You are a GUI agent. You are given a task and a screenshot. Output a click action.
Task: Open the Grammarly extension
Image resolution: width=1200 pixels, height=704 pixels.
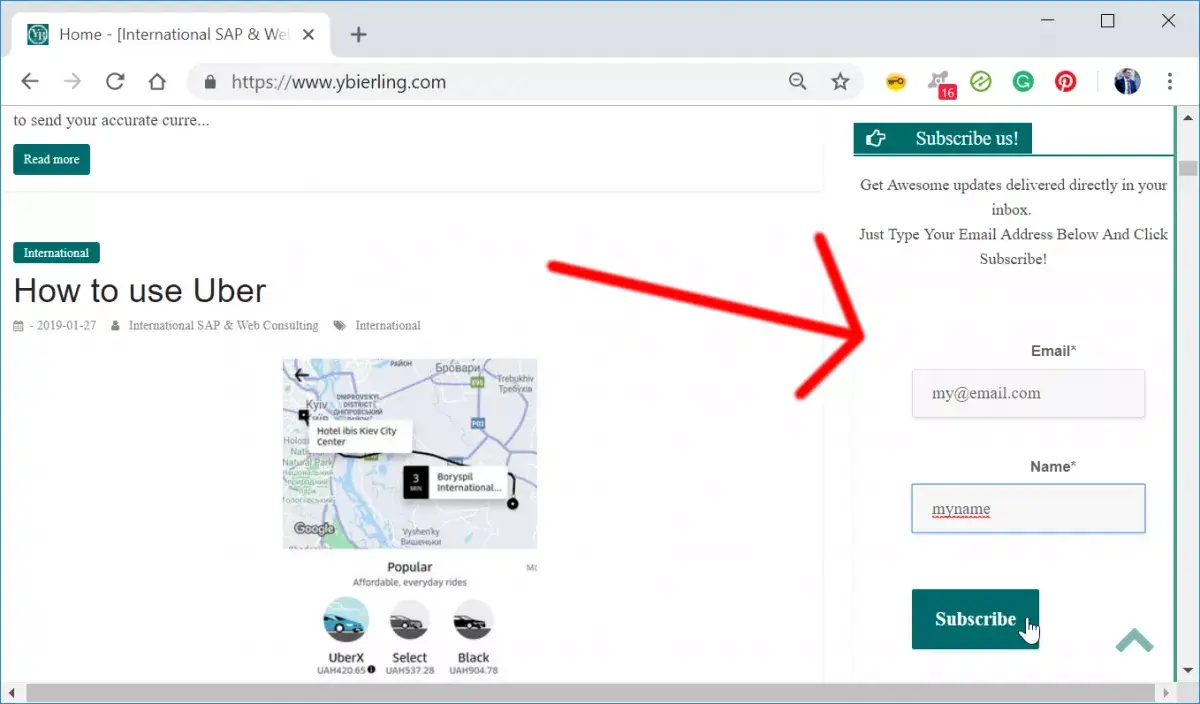click(1023, 82)
